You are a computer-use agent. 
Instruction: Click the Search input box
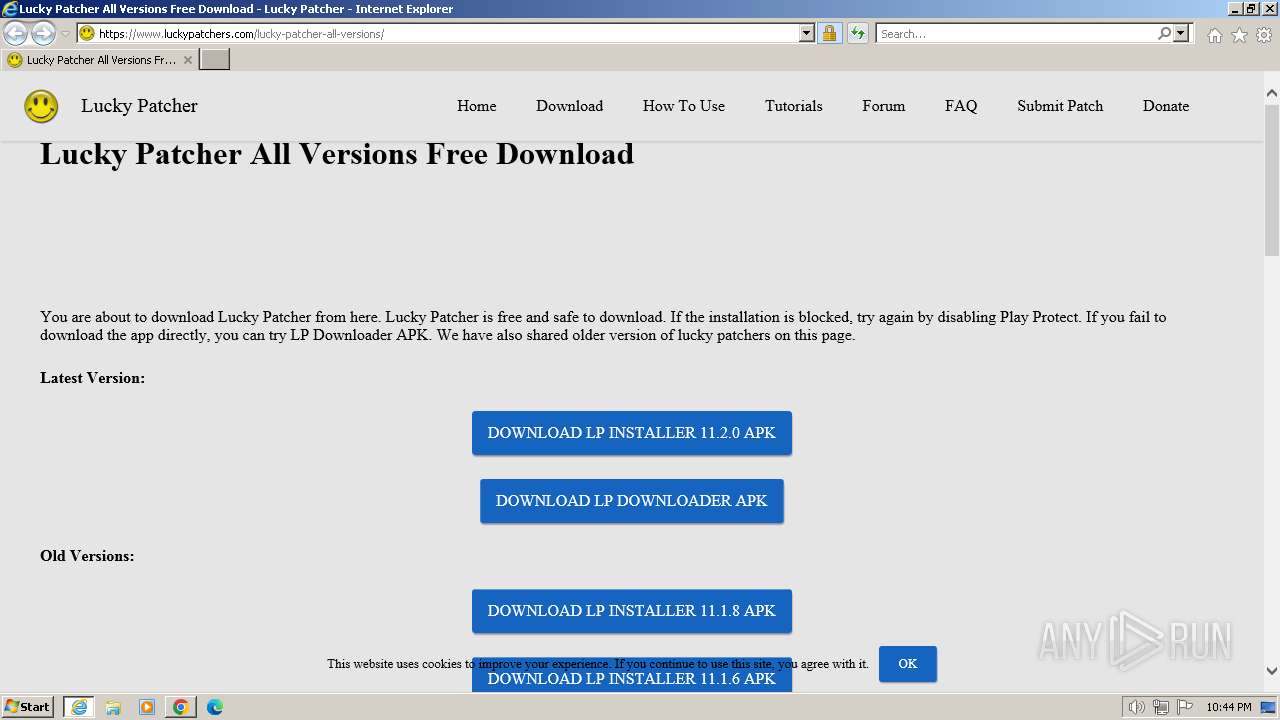point(1015,33)
